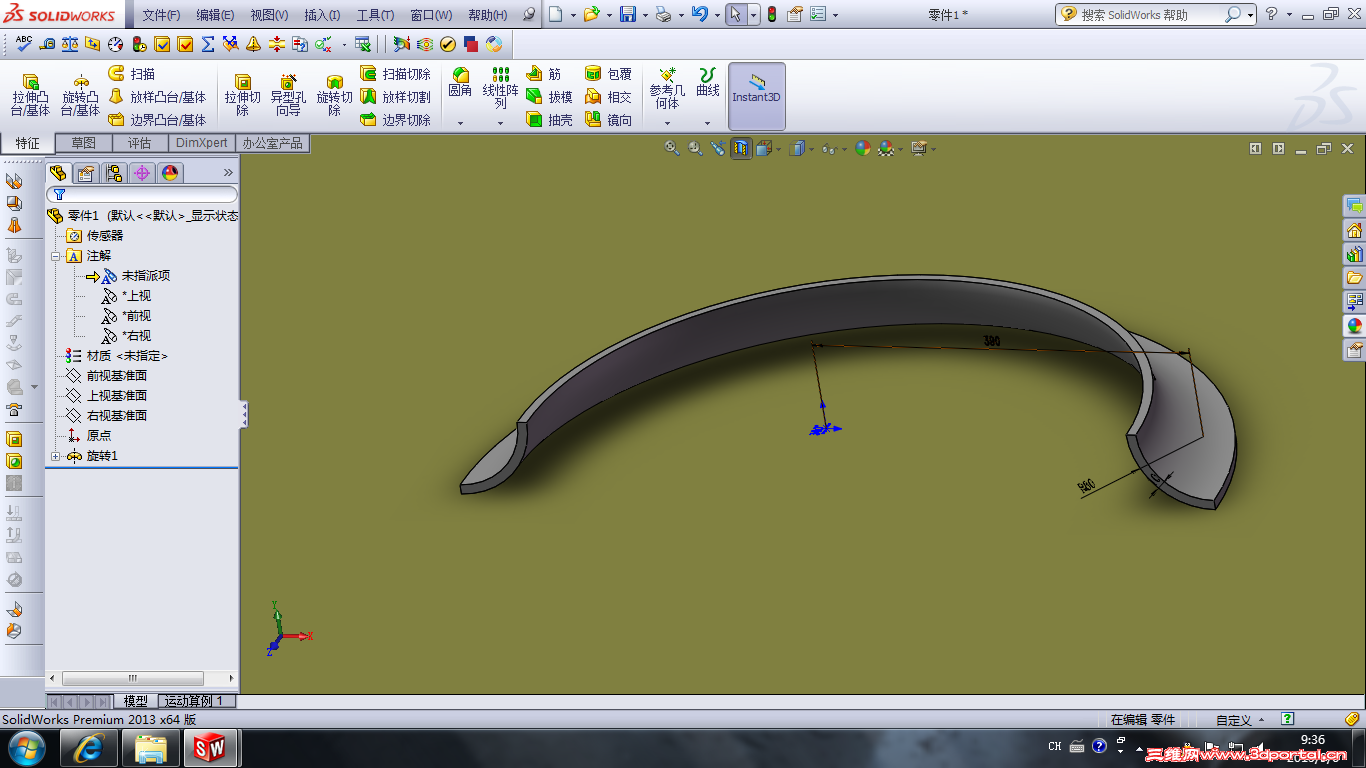This screenshot has height=768, width=1366.
Task: Click the feature tree horizontal scrollbar
Action: tap(132, 678)
